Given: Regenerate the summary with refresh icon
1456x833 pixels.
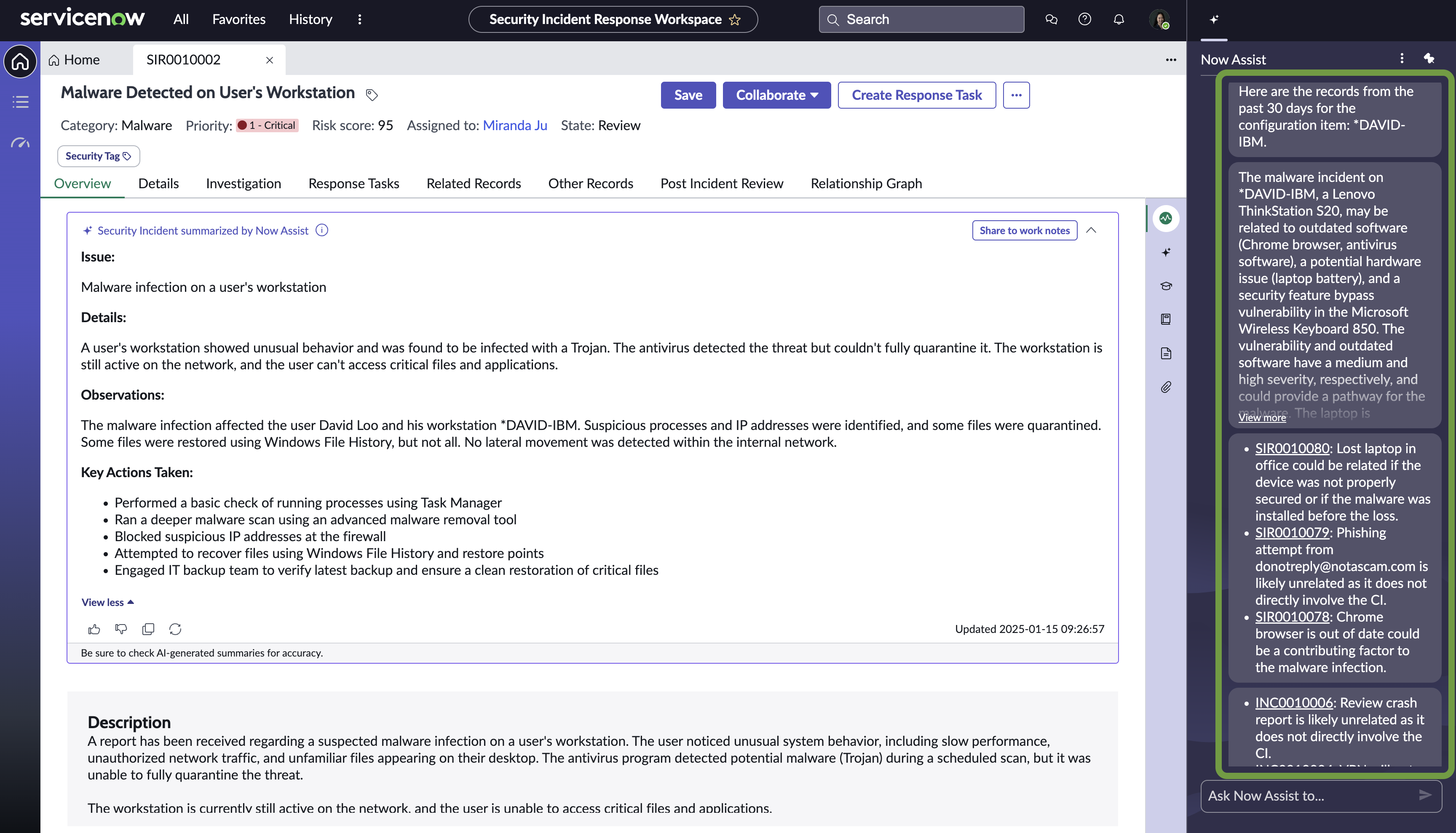Looking at the screenshot, I should 175,629.
